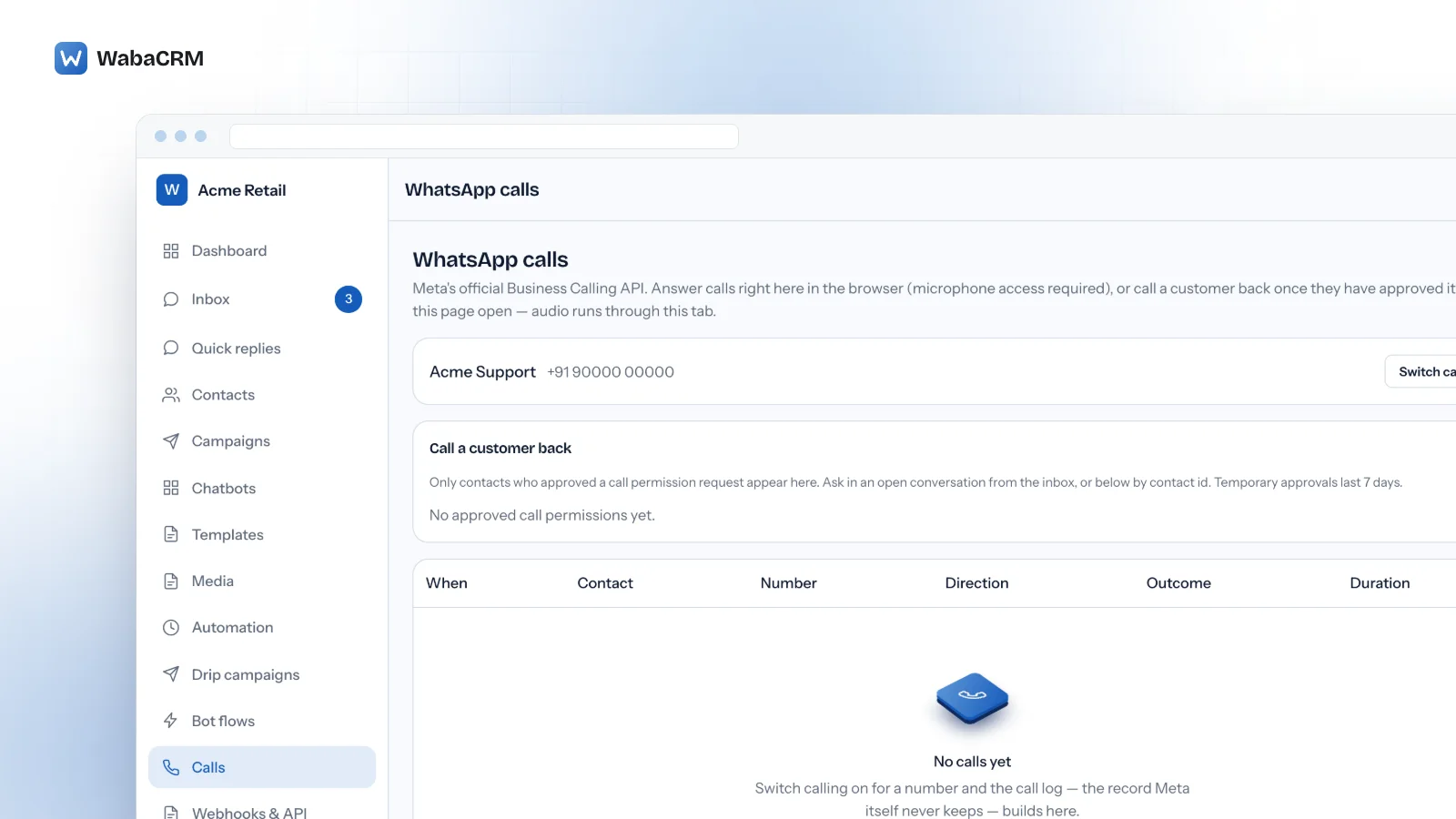Image resolution: width=1456 pixels, height=819 pixels.
Task: Click the +91 90000 00000 phone number
Action: click(x=611, y=372)
